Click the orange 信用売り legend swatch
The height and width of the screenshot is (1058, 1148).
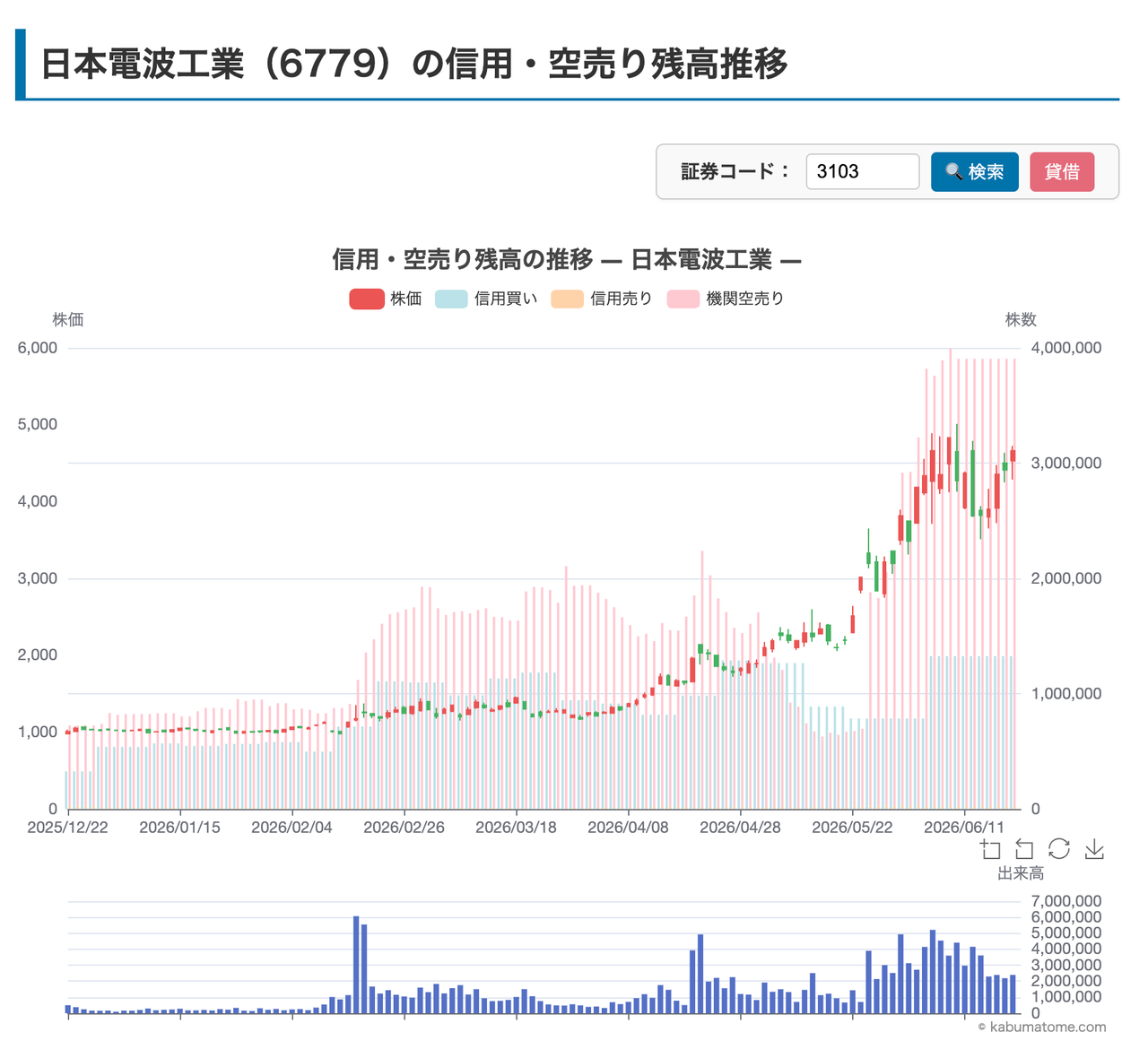pos(568,299)
